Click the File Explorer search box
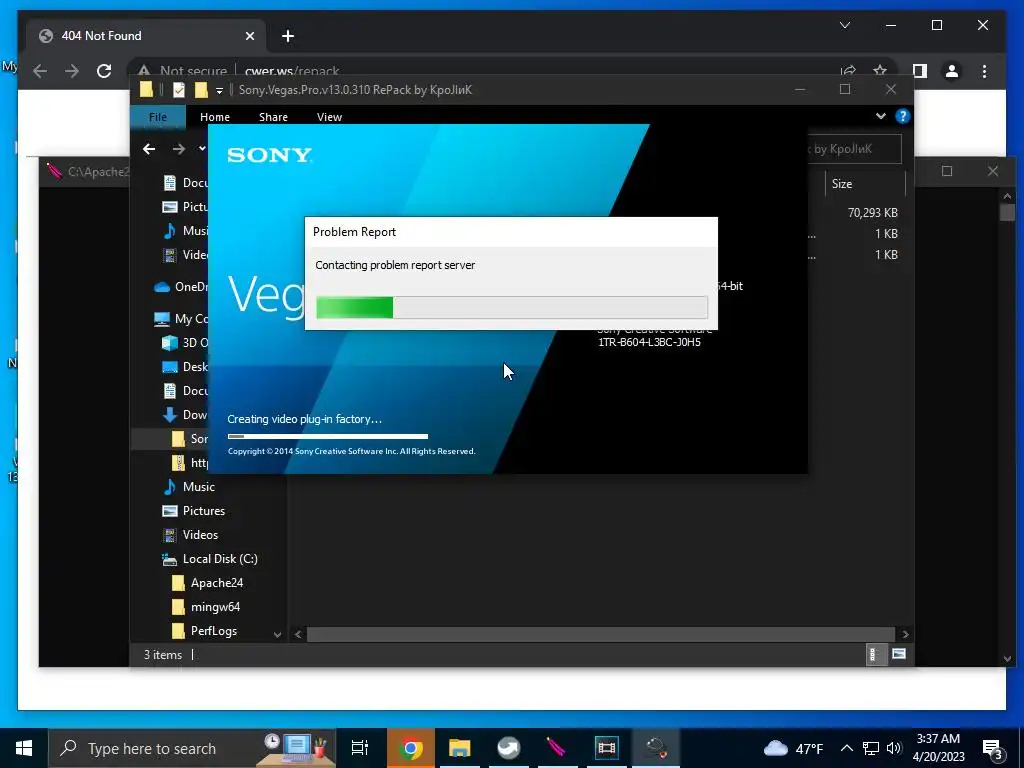This screenshot has height=768, width=1024. (x=854, y=149)
